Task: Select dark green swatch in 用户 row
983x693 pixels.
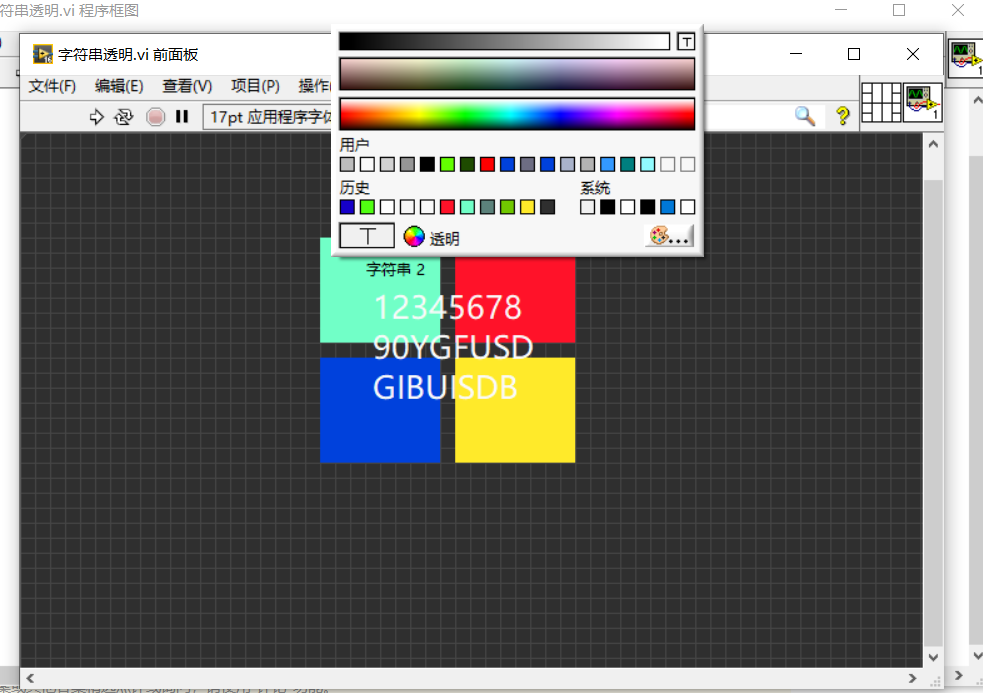Action: point(467,164)
